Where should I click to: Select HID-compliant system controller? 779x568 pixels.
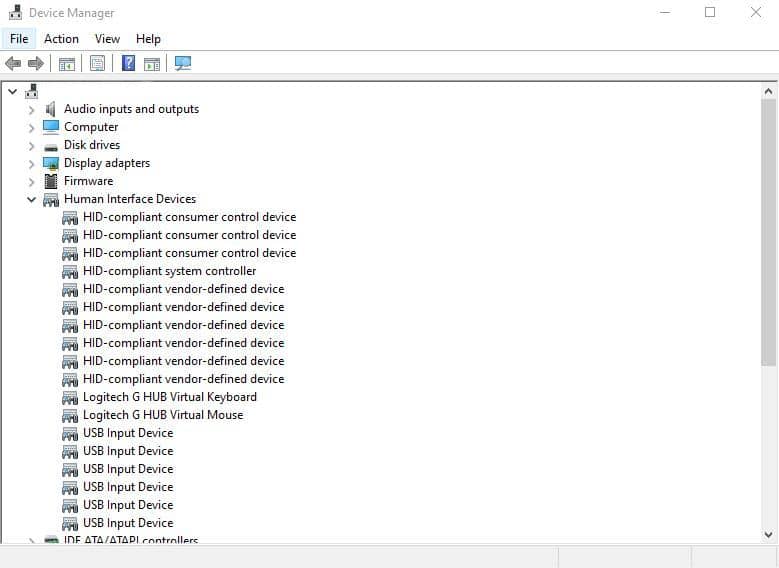click(169, 271)
